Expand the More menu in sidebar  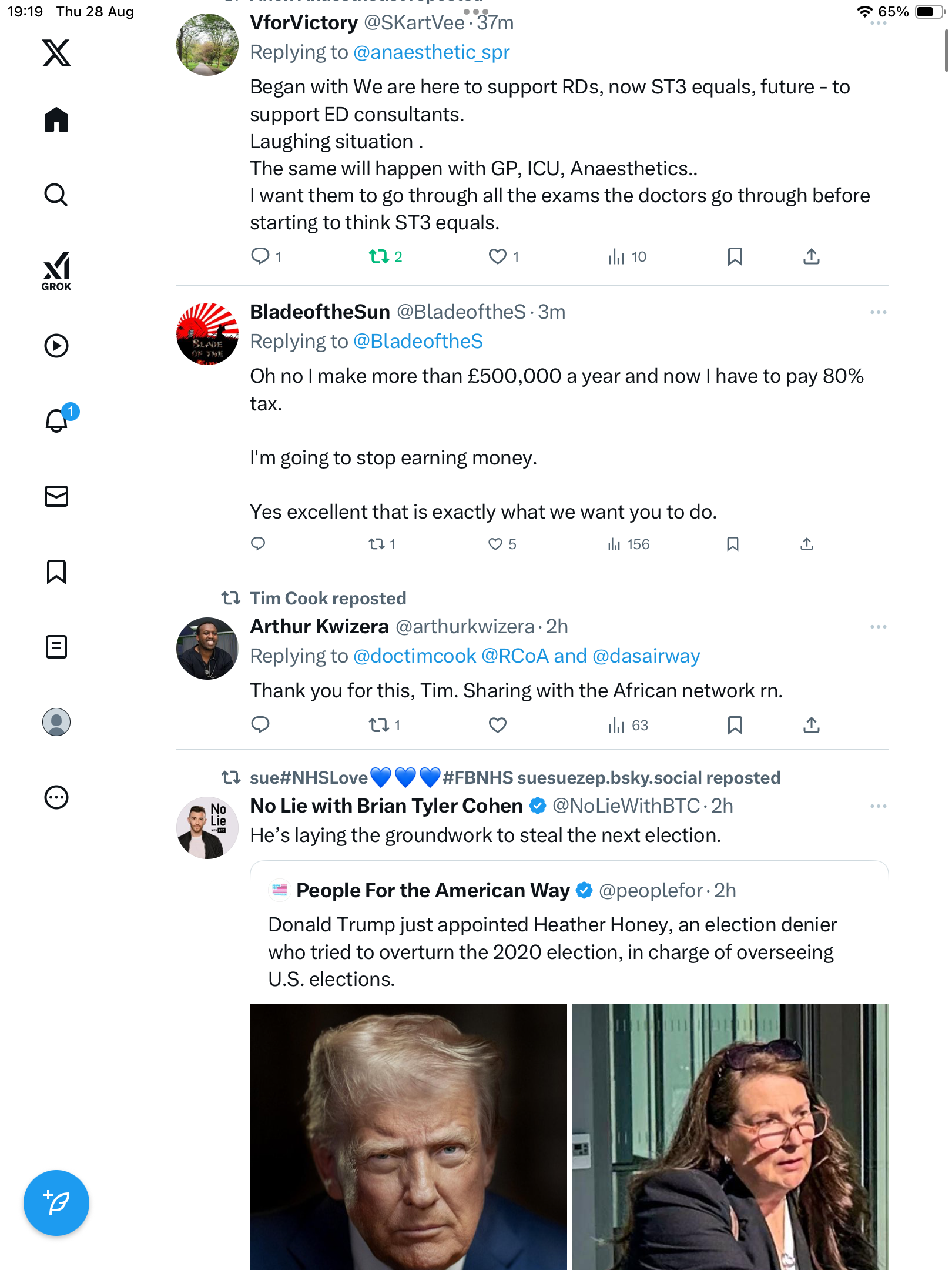[x=56, y=797]
